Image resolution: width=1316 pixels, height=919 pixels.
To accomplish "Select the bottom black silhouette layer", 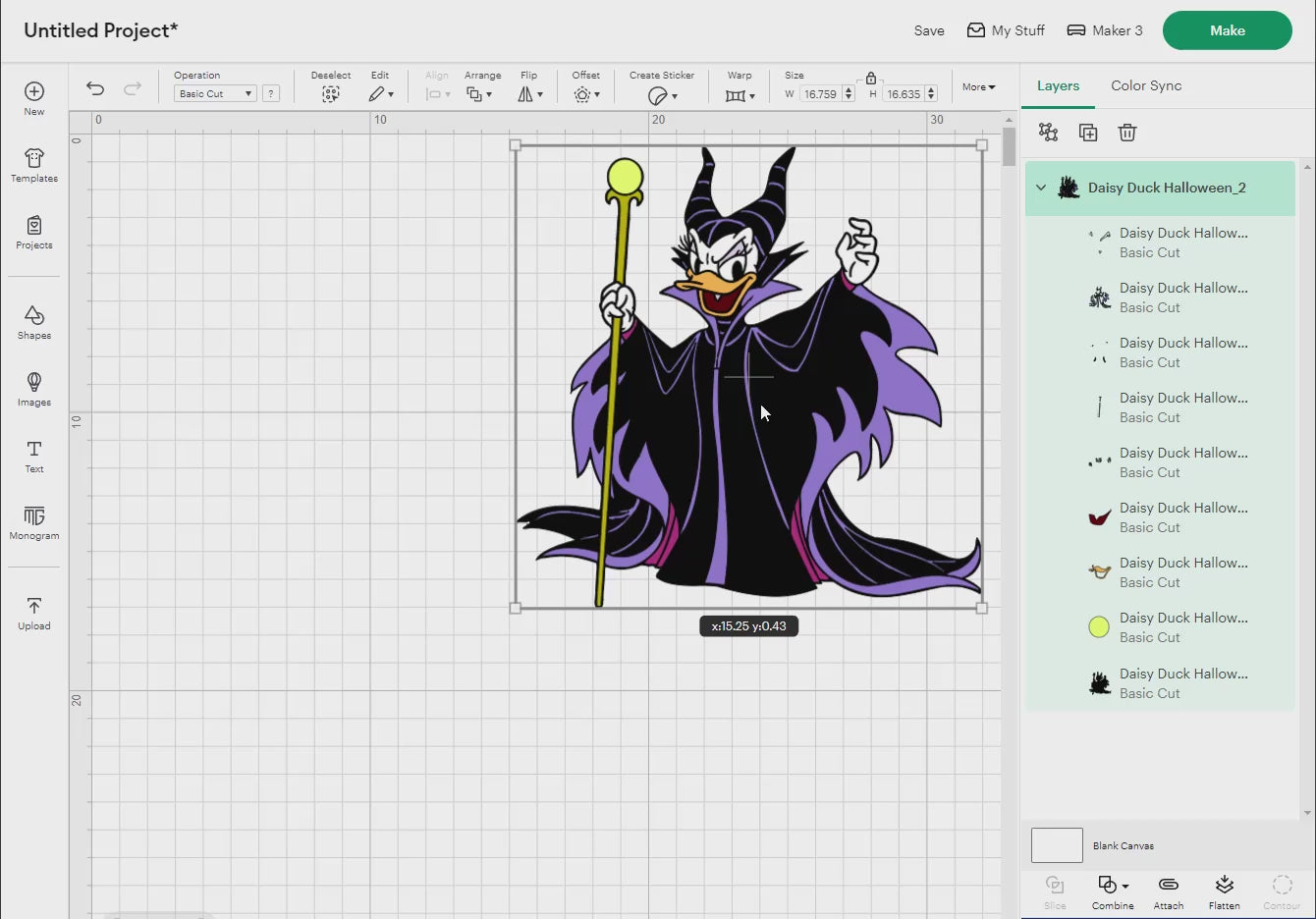I will 1161,683.
